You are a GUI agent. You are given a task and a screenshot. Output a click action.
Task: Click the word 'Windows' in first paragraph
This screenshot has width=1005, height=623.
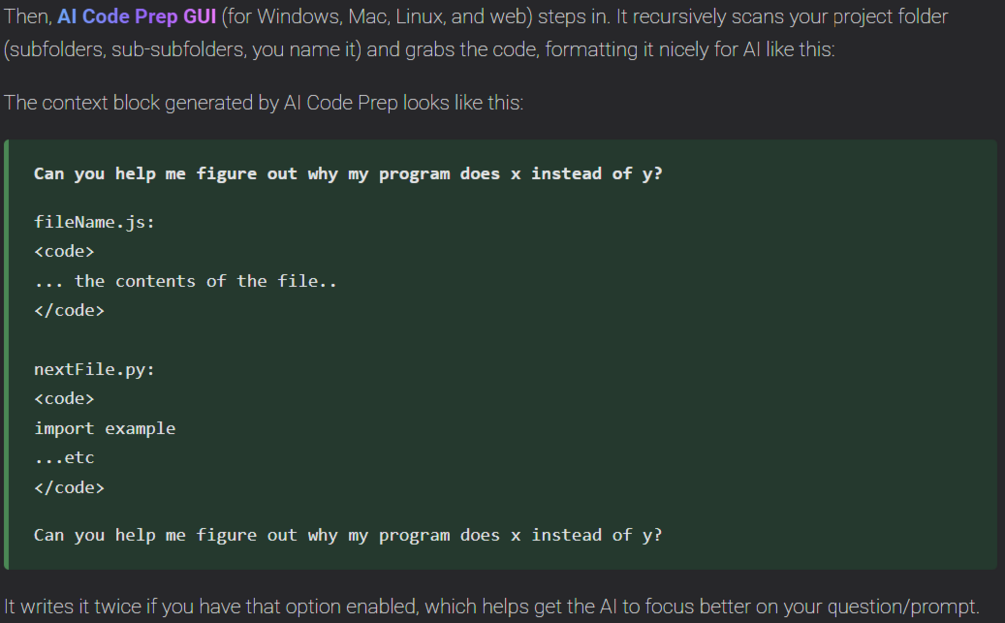point(299,16)
